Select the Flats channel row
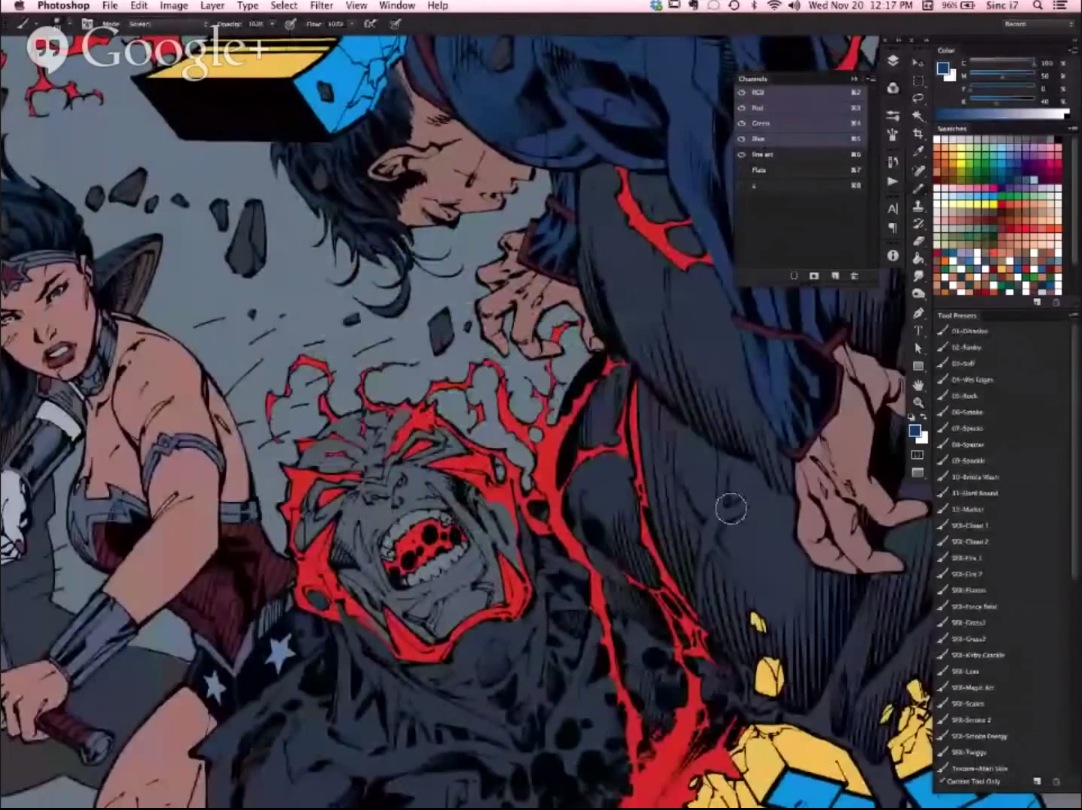Screen dimensions: 1082x810 tap(799, 170)
